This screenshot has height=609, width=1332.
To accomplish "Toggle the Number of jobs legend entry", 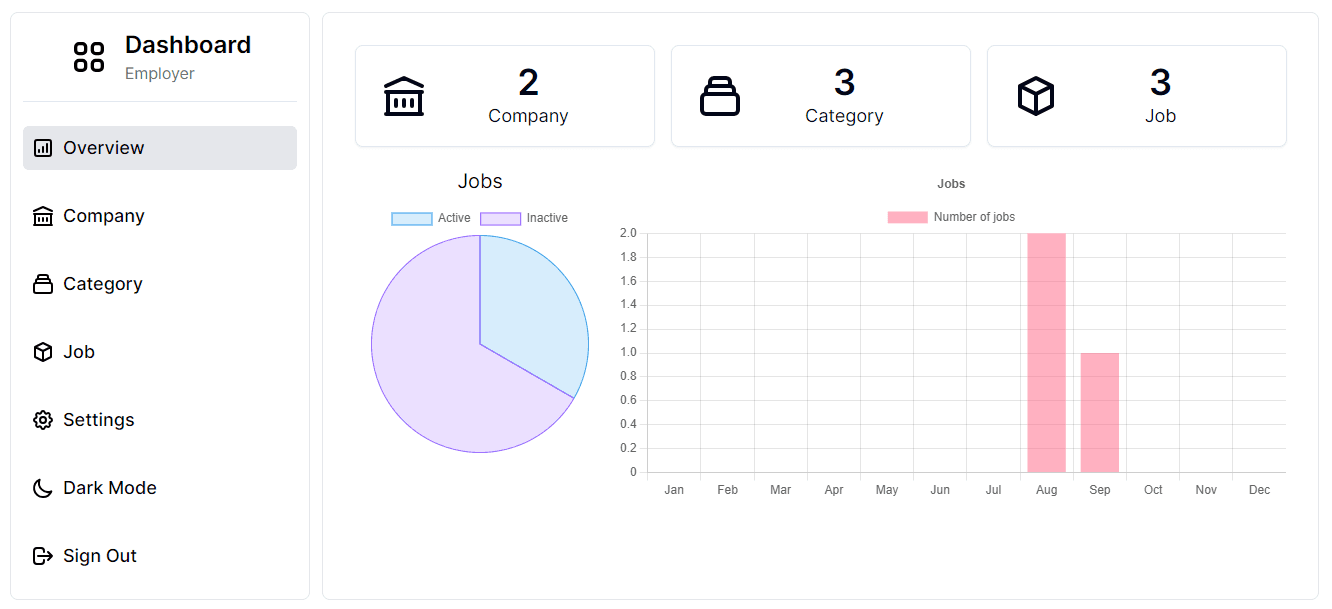I will [x=950, y=216].
